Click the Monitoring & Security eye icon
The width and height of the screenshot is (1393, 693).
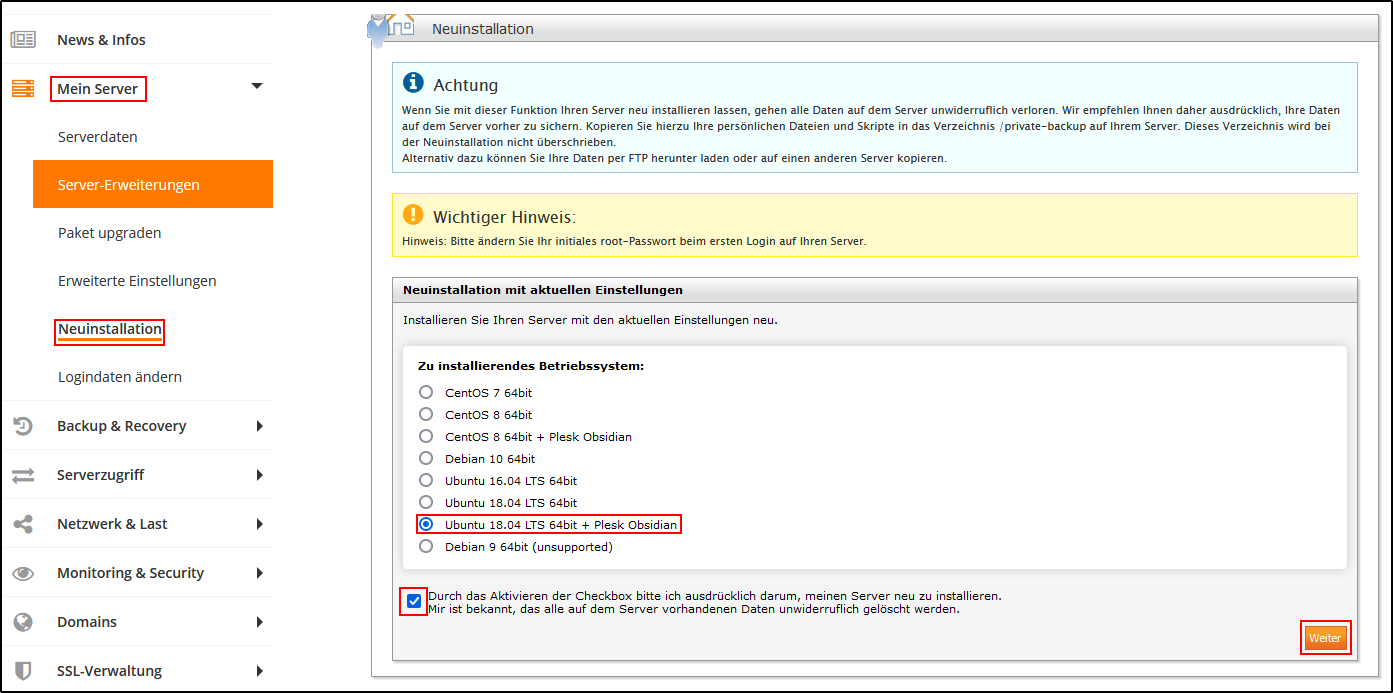point(23,573)
